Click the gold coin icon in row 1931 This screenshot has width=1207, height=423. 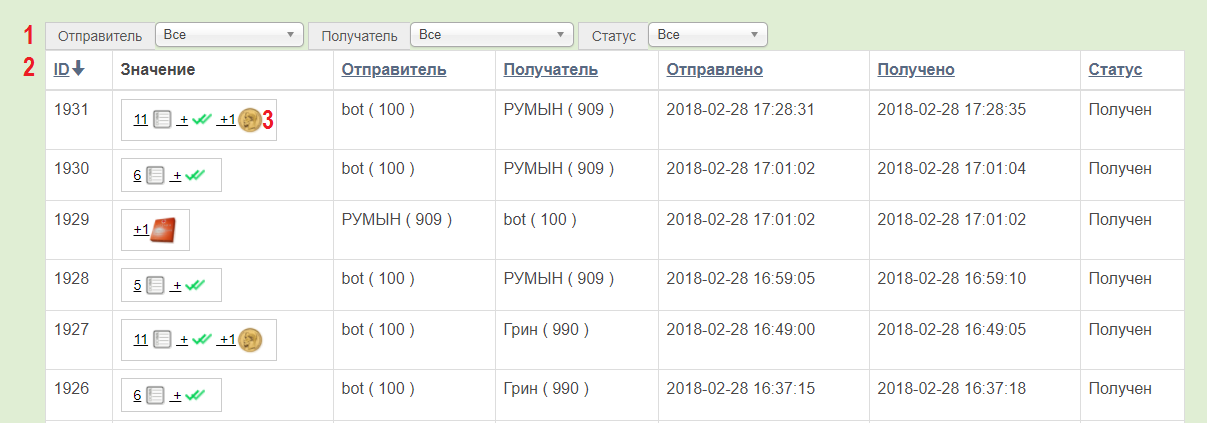coord(249,120)
